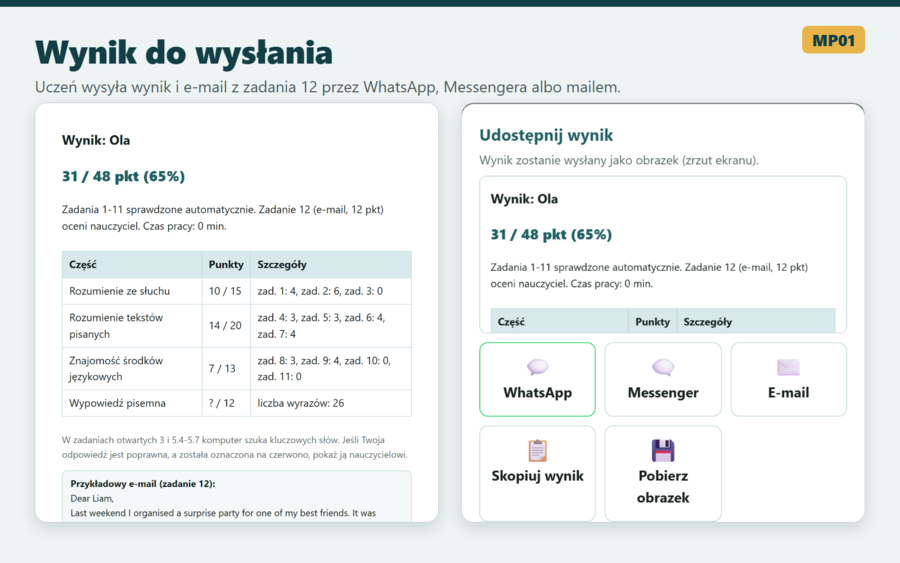The width and height of the screenshot is (900, 563).
Task: Click the 'Wypowiedź pisemna' row label
Action: point(117,403)
